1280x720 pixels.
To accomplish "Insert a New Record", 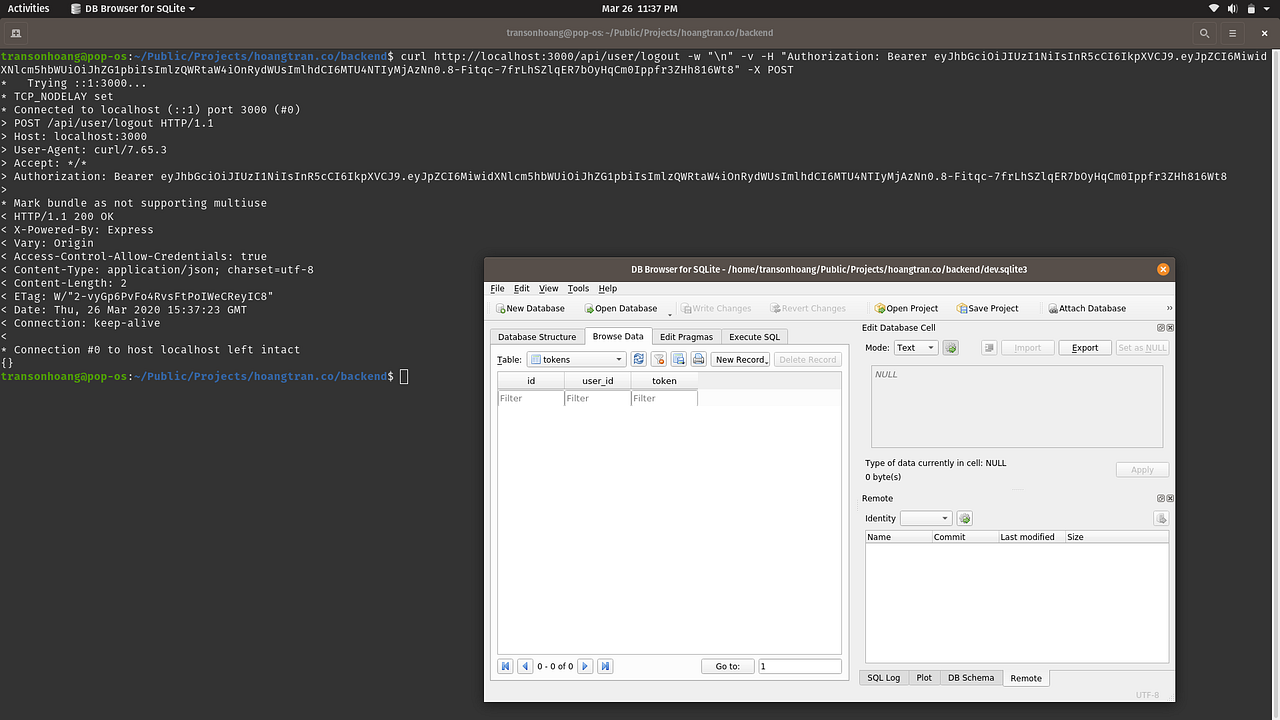I will (x=738, y=359).
